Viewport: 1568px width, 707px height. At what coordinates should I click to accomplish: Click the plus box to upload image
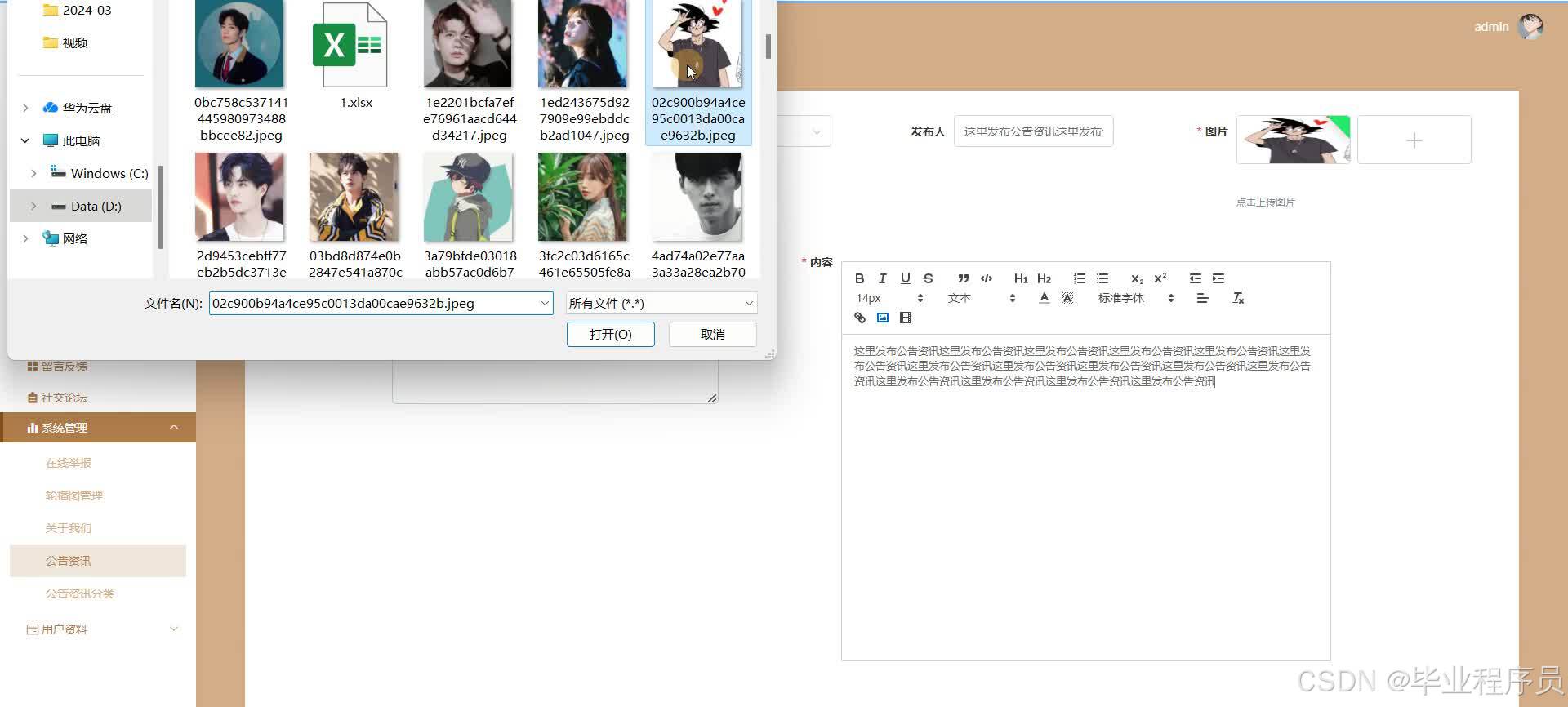click(x=1414, y=140)
